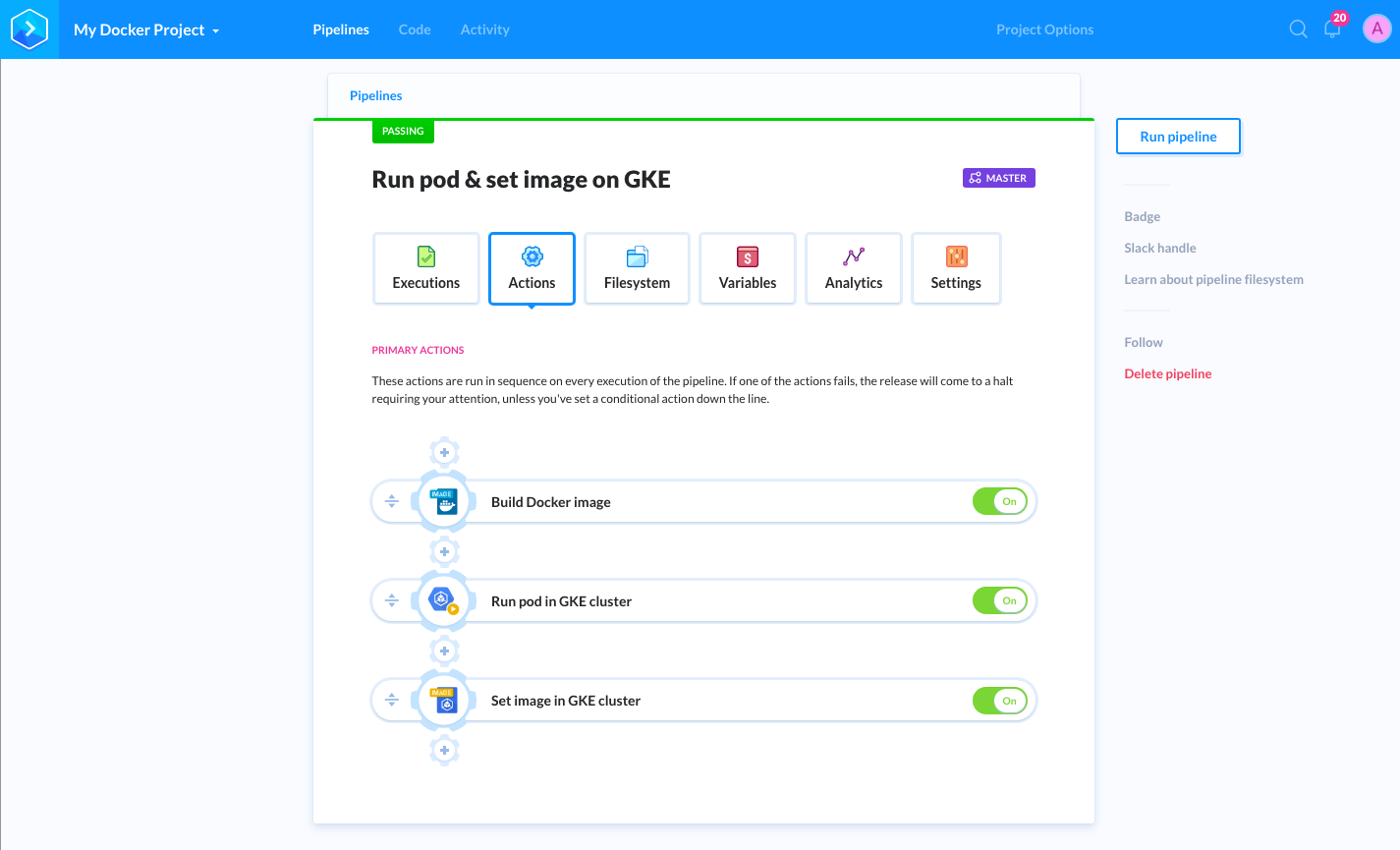
Task: Open the search magnifier icon
Action: coord(1298,29)
